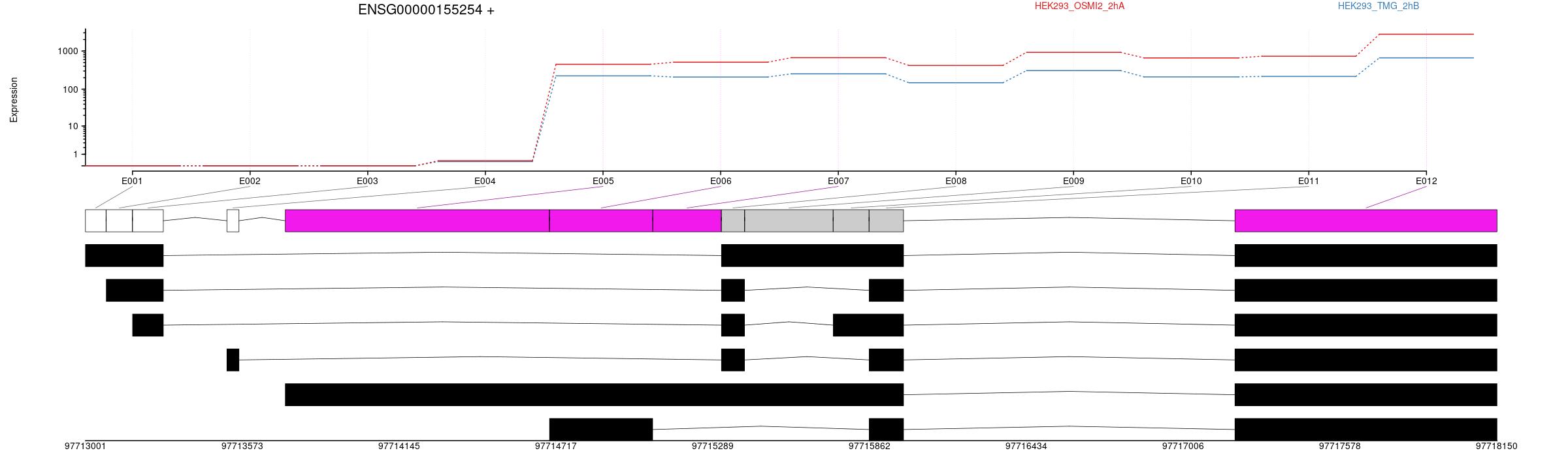The width and height of the screenshot is (1568, 457).
Task: Click genomic coordinate 97715862
Action: click(869, 447)
